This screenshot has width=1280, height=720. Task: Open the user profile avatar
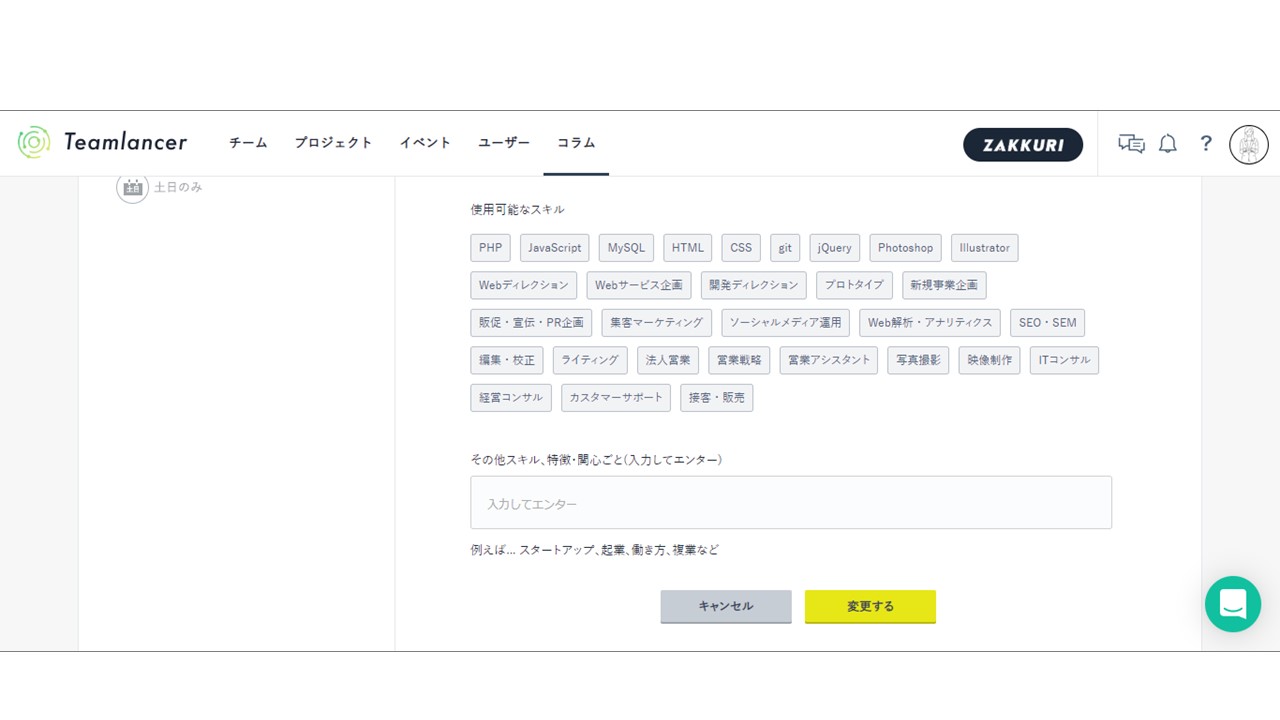click(x=1248, y=145)
